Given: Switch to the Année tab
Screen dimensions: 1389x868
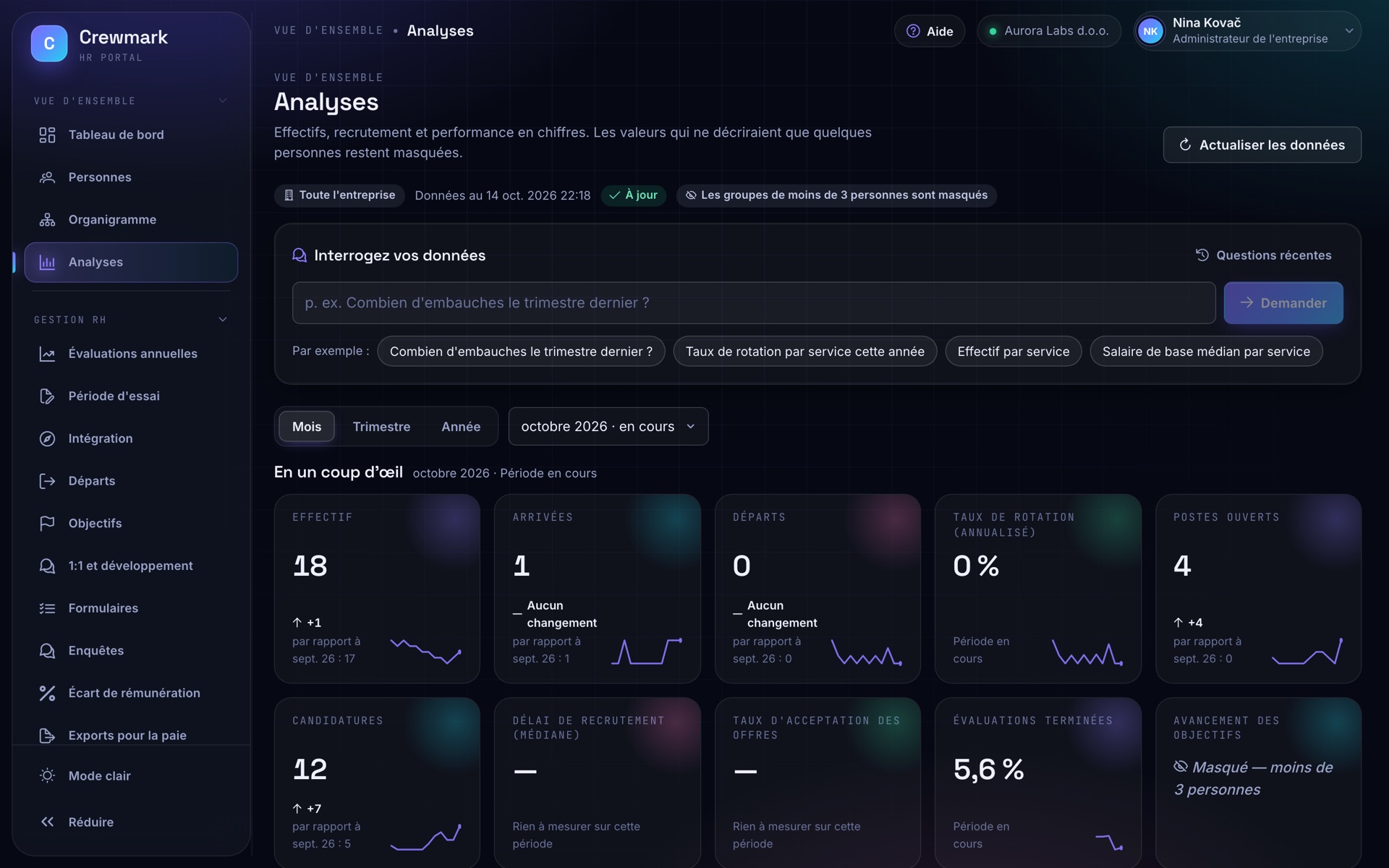Looking at the screenshot, I should (461, 427).
